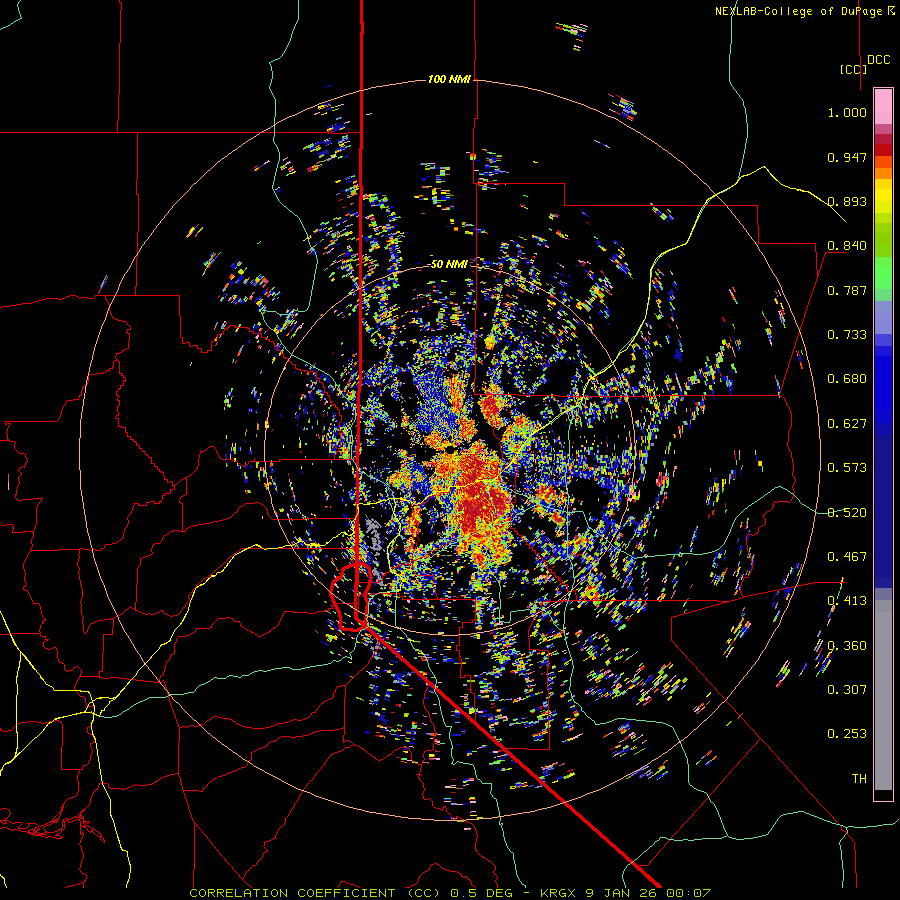This screenshot has width=900, height=900.
Task: Click the TH threshold label in legend
Action: tap(859, 778)
